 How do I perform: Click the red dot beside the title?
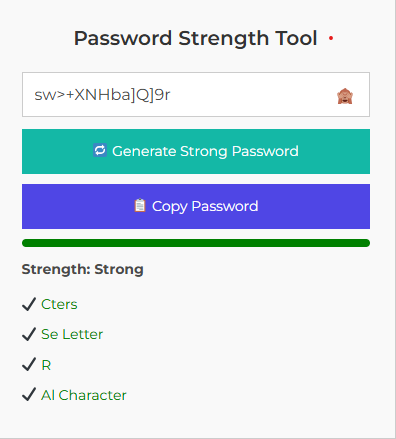pos(331,38)
